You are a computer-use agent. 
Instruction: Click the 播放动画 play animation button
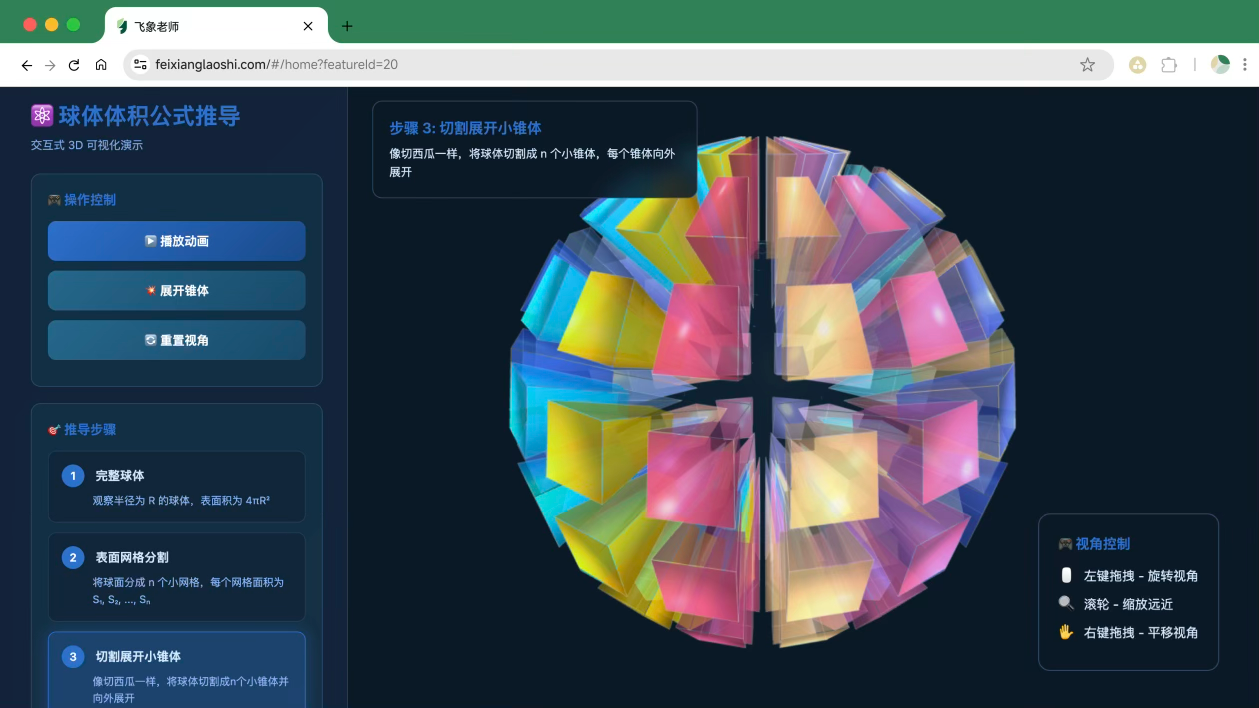pyautogui.click(x=176, y=241)
